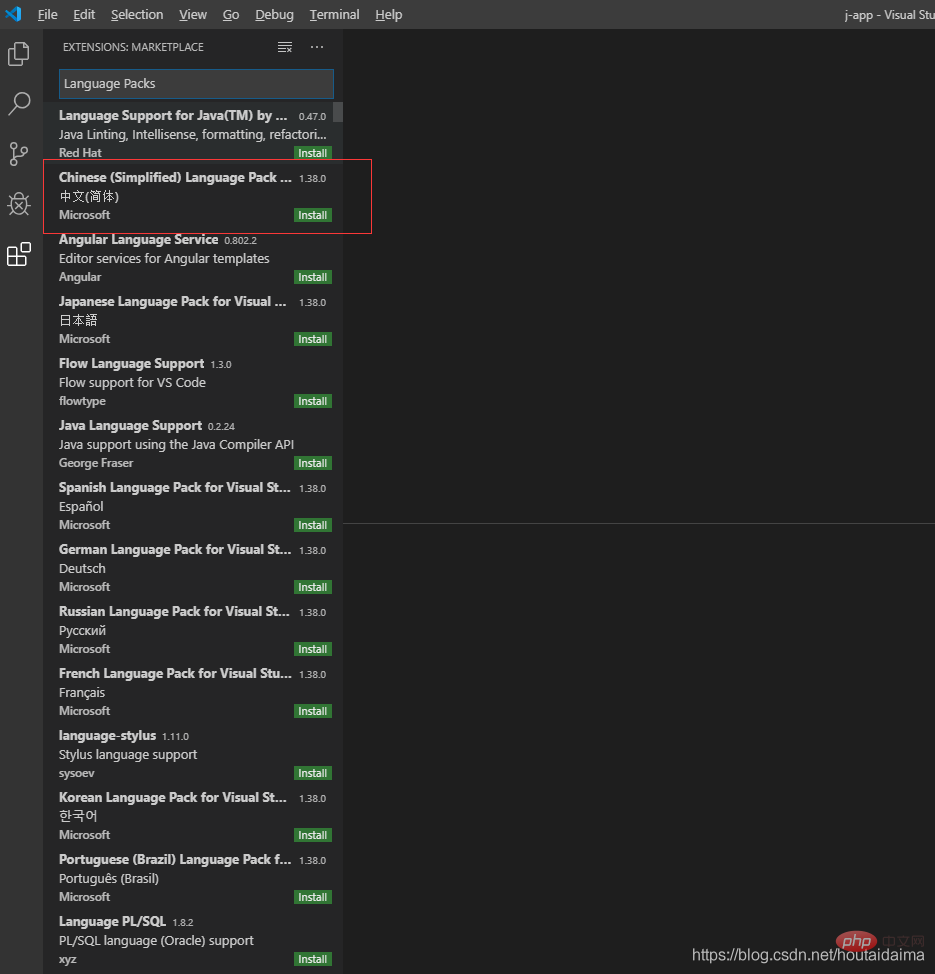This screenshot has height=974, width=935.
Task: Clear extensions search results icon
Action: pos(285,47)
